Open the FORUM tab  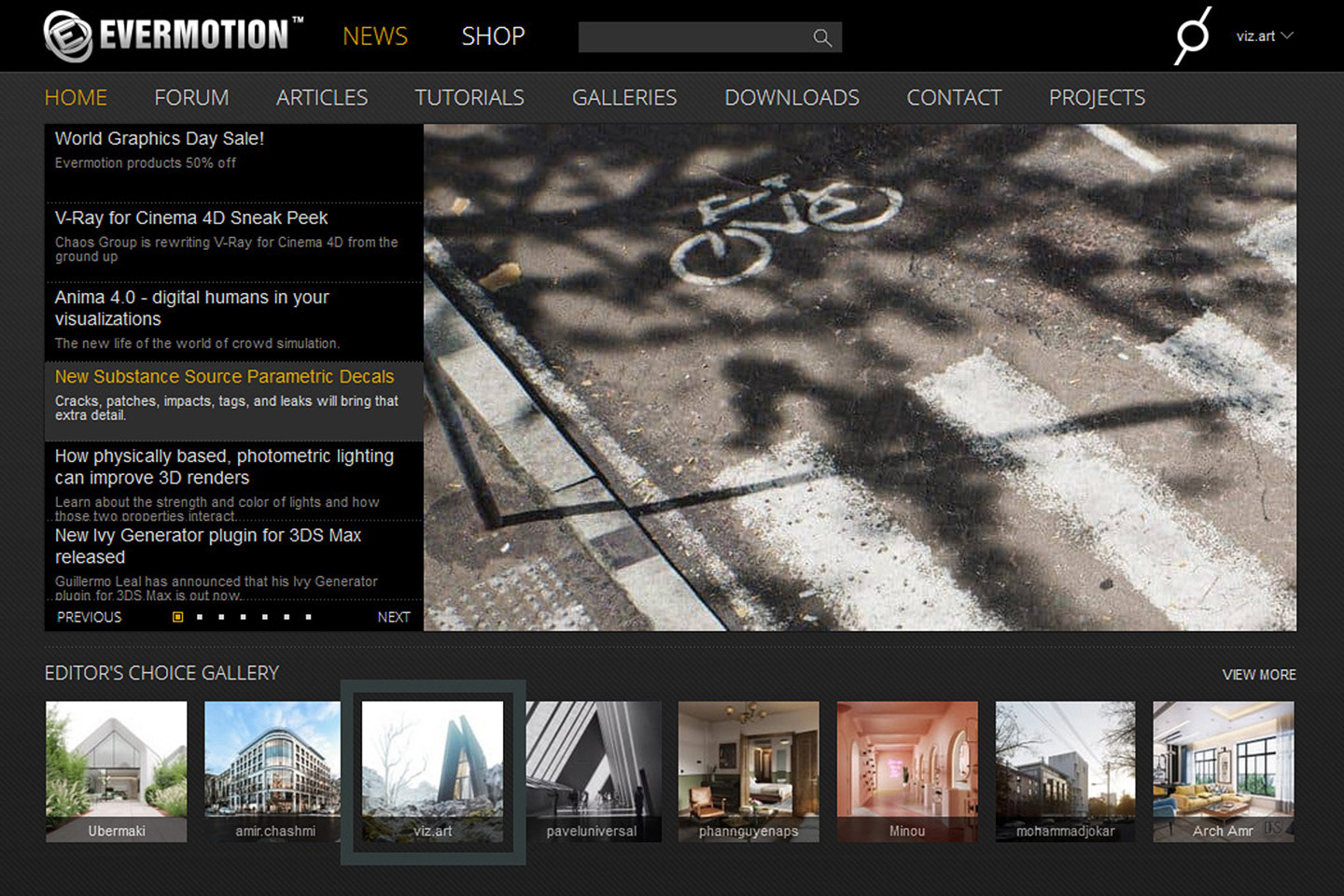(191, 97)
